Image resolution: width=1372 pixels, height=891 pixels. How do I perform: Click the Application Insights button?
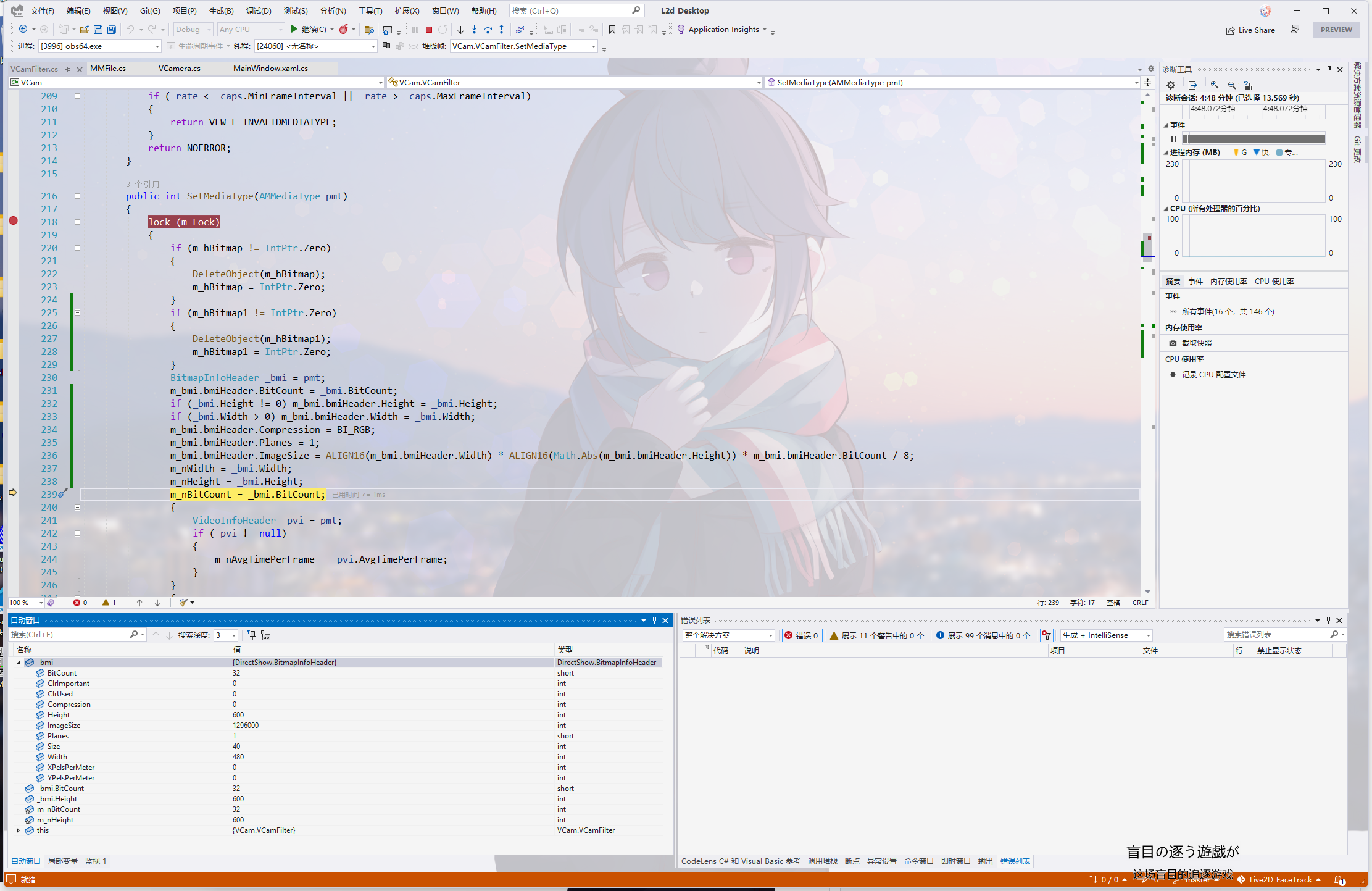tap(718, 30)
